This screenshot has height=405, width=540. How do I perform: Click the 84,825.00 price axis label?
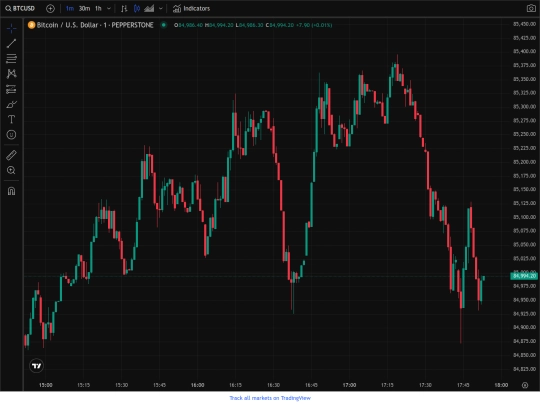tap(525, 369)
